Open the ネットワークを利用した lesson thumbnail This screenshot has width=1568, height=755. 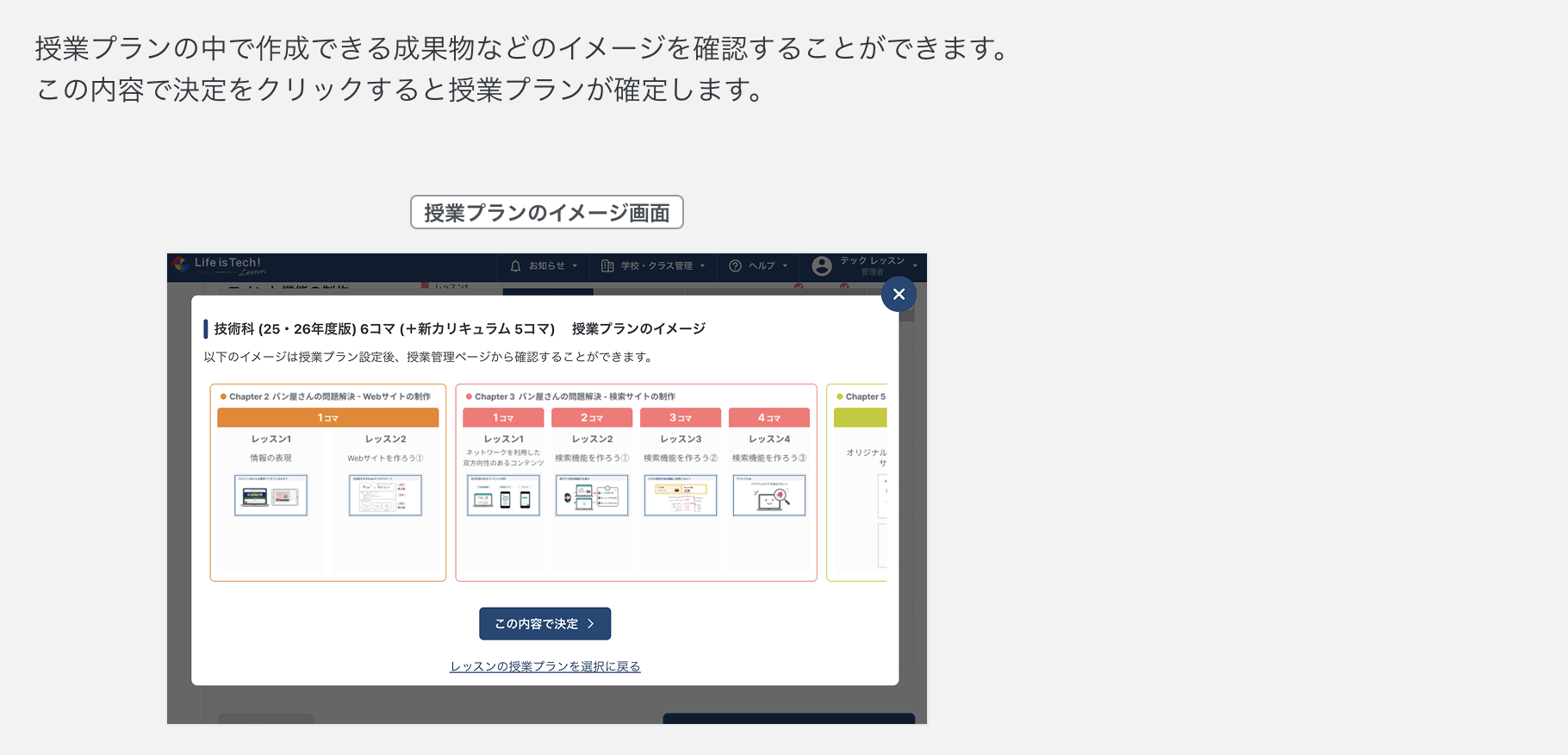503,496
